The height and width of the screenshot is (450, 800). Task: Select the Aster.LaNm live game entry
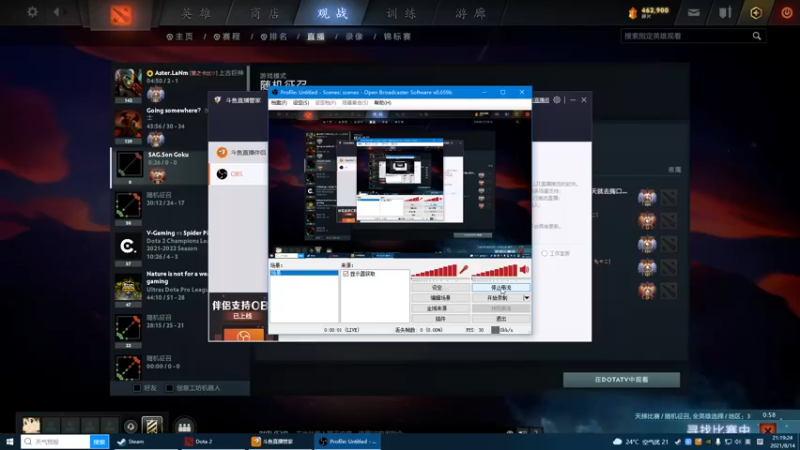click(180, 84)
